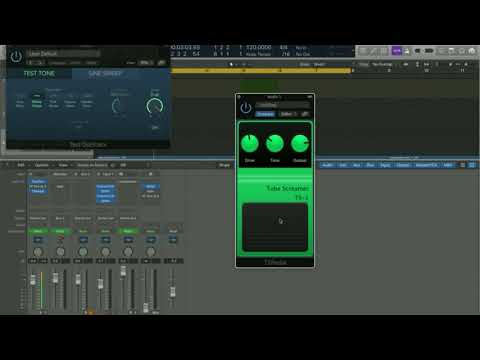Viewport: 480px width, 360px height.
Task: Click the first channel strip volume fader
Action: pos(33,279)
